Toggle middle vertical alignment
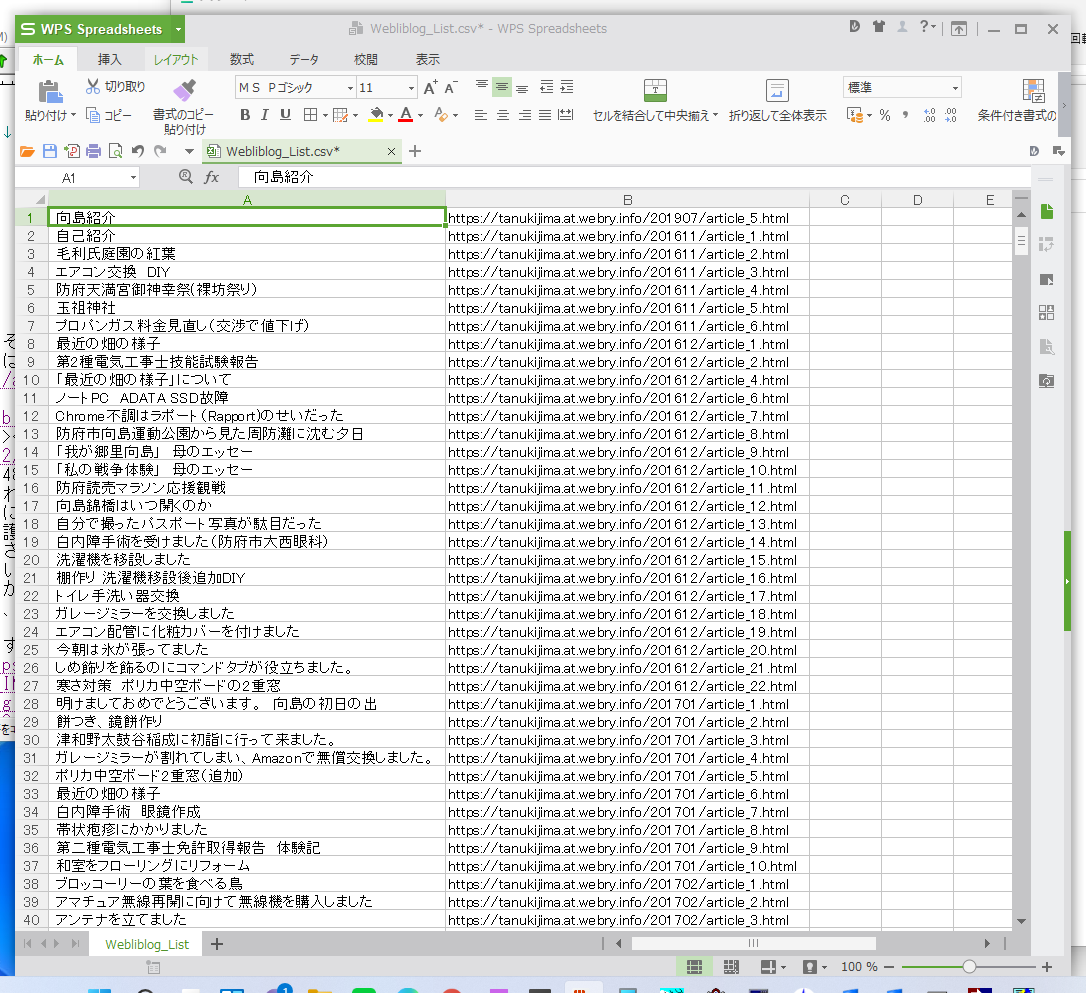 [x=502, y=87]
